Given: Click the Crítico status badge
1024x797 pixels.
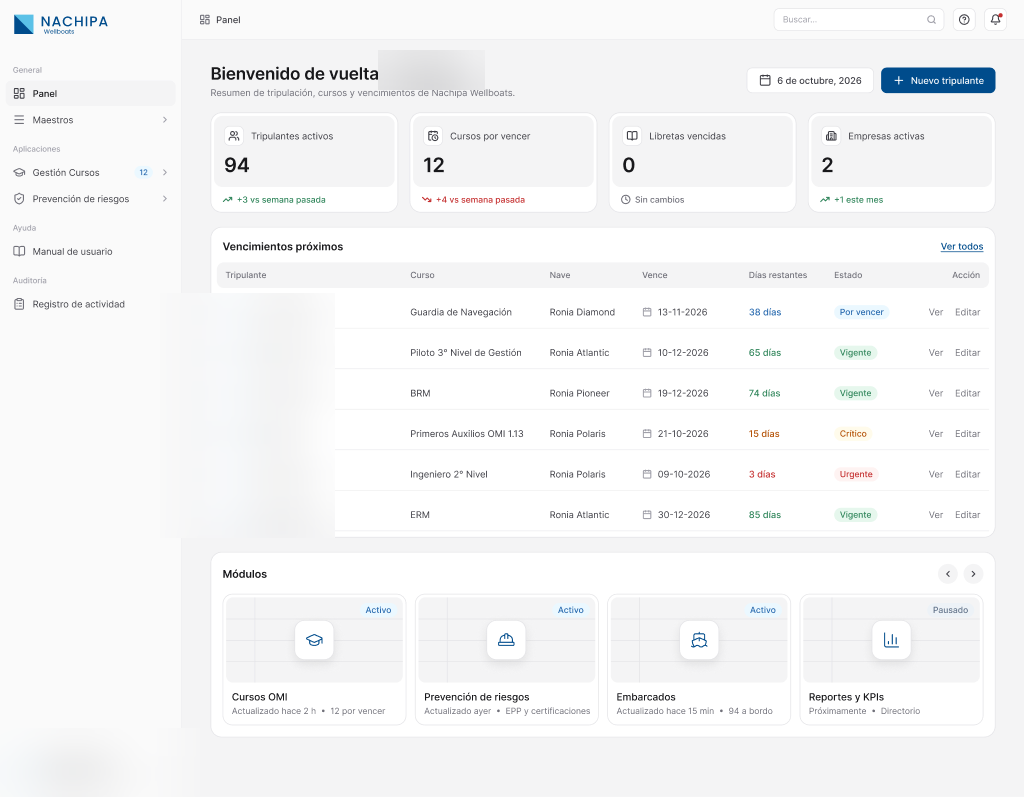Looking at the screenshot, I should click(x=853, y=434).
